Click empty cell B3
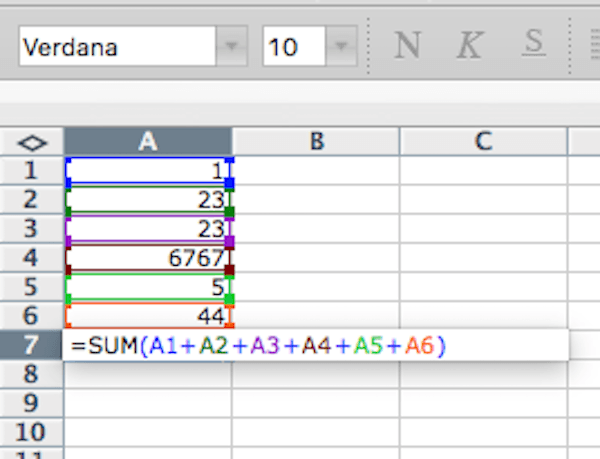This screenshot has height=459, width=600. (x=315, y=228)
